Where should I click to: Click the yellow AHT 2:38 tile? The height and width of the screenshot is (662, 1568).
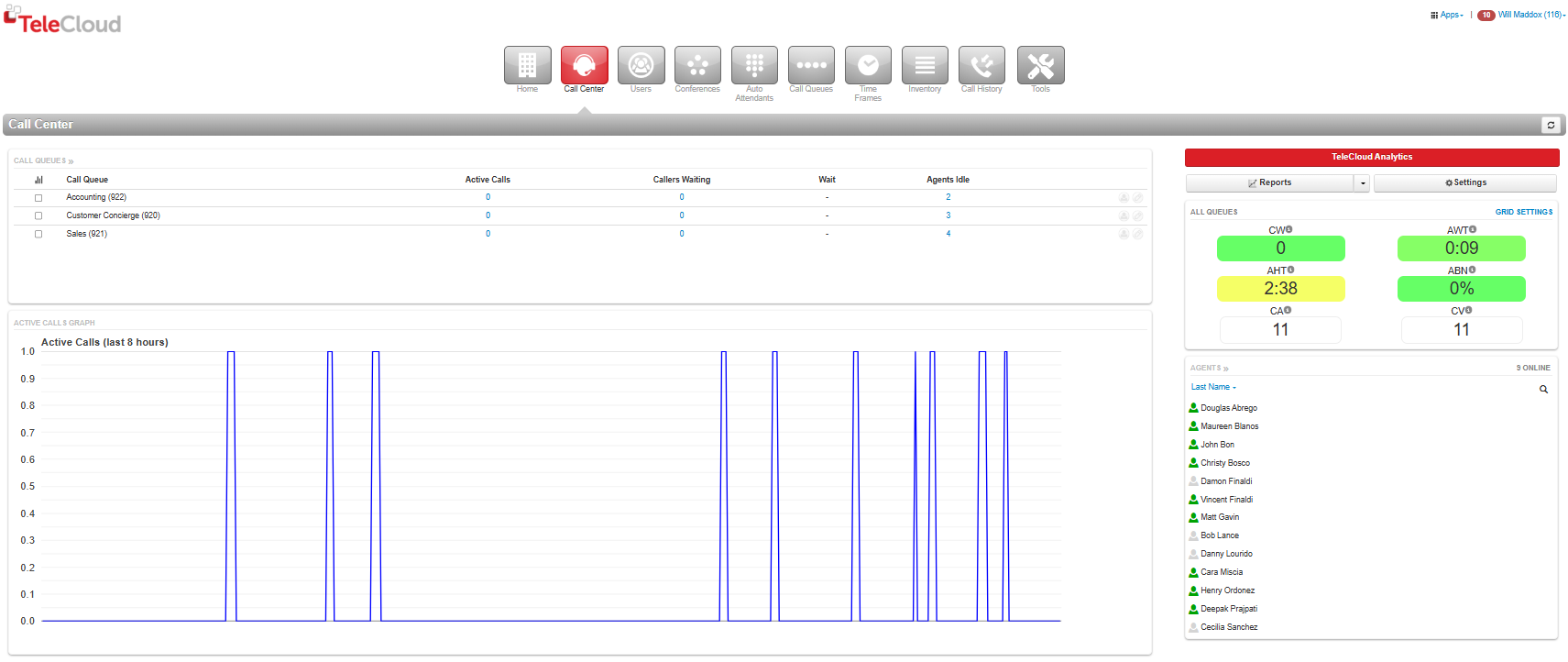[x=1280, y=289]
